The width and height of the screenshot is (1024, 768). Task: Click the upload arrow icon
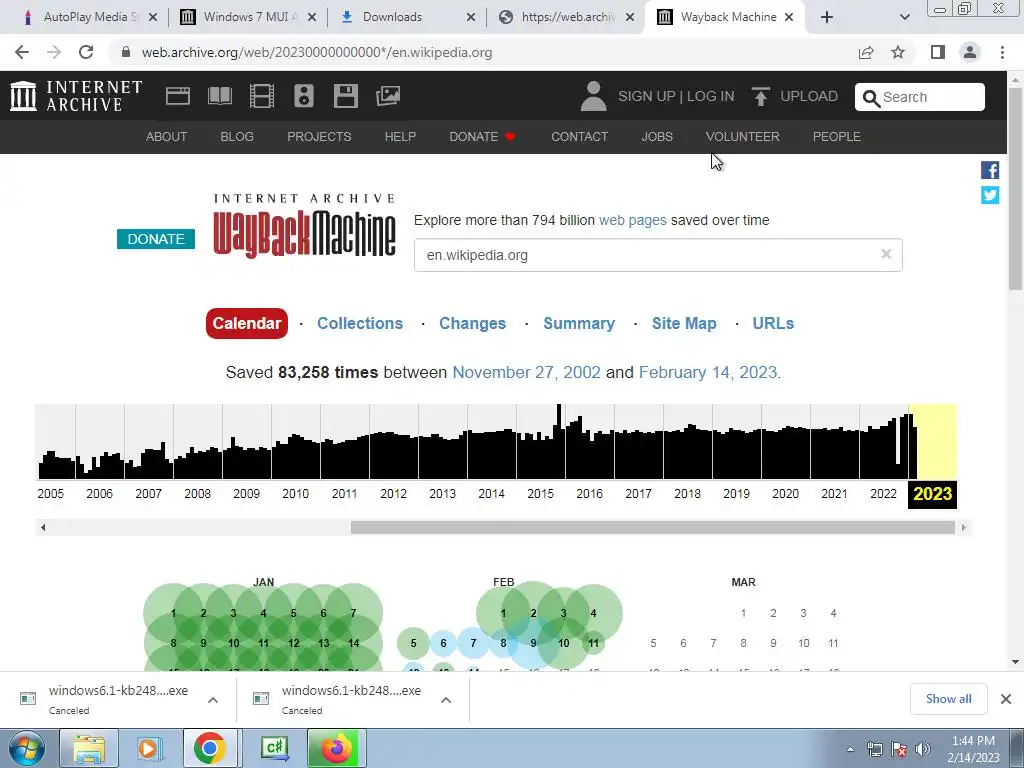coord(761,96)
